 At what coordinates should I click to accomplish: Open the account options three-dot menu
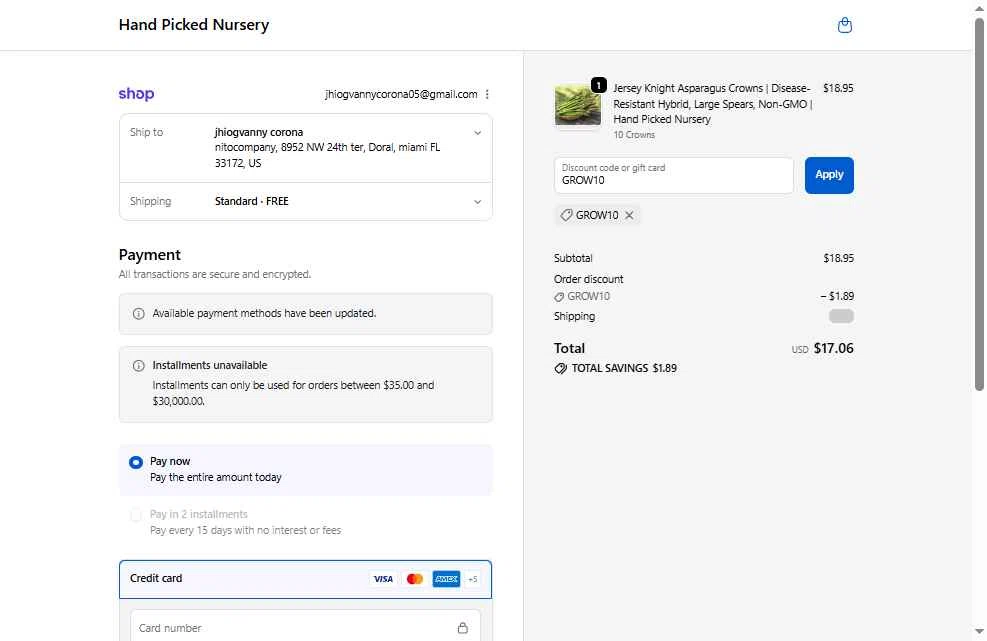[487, 94]
